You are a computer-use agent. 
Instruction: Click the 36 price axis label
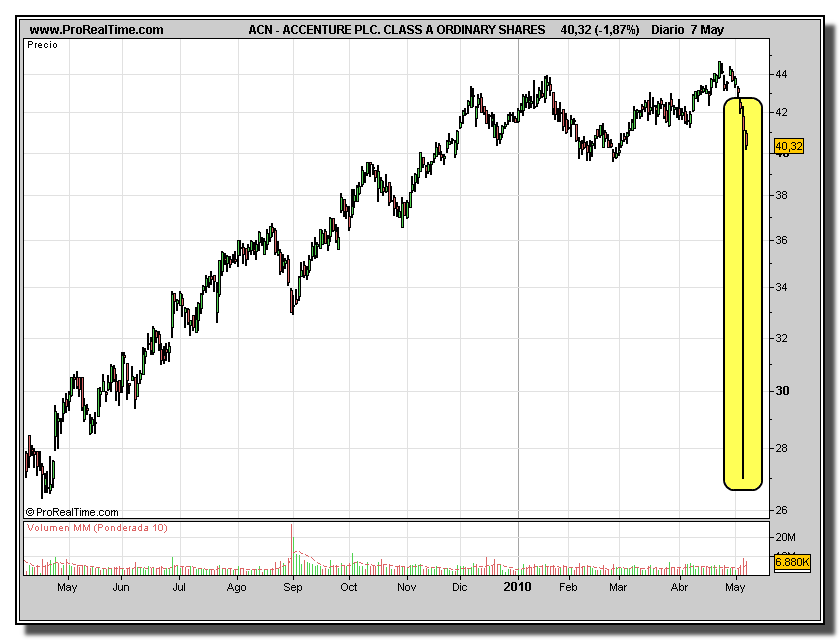pos(781,240)
